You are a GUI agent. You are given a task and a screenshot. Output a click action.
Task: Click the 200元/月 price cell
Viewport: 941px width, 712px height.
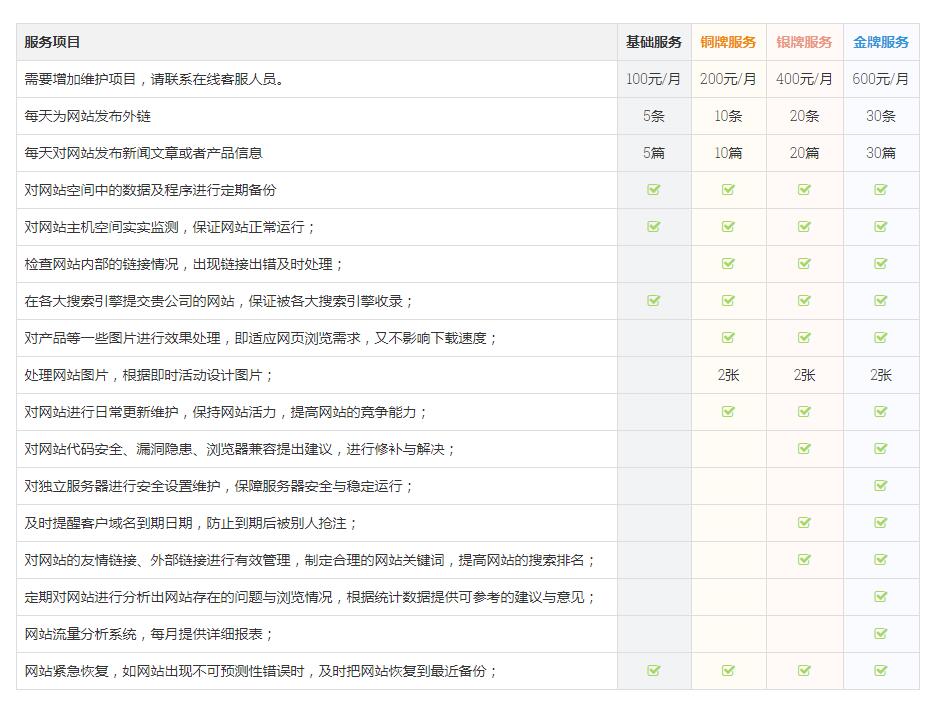(x=728, y=79)
